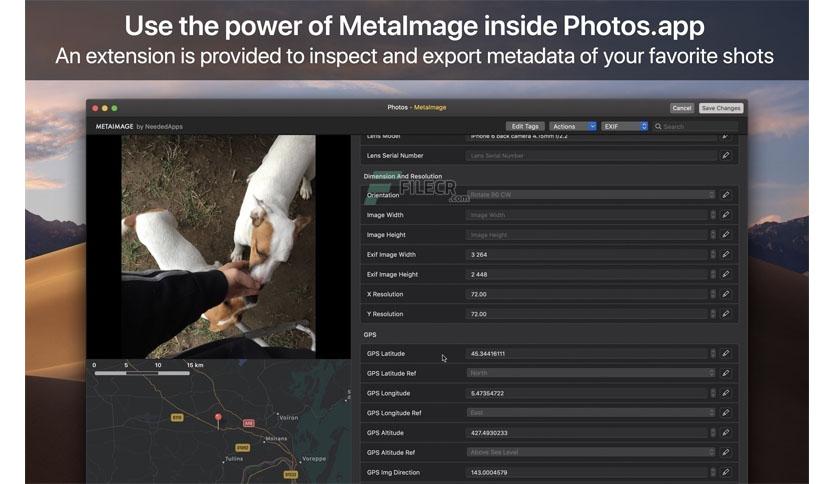Click the GPS Longitude stepper arrows
This screenshot has height=484, width=836.
713,393
